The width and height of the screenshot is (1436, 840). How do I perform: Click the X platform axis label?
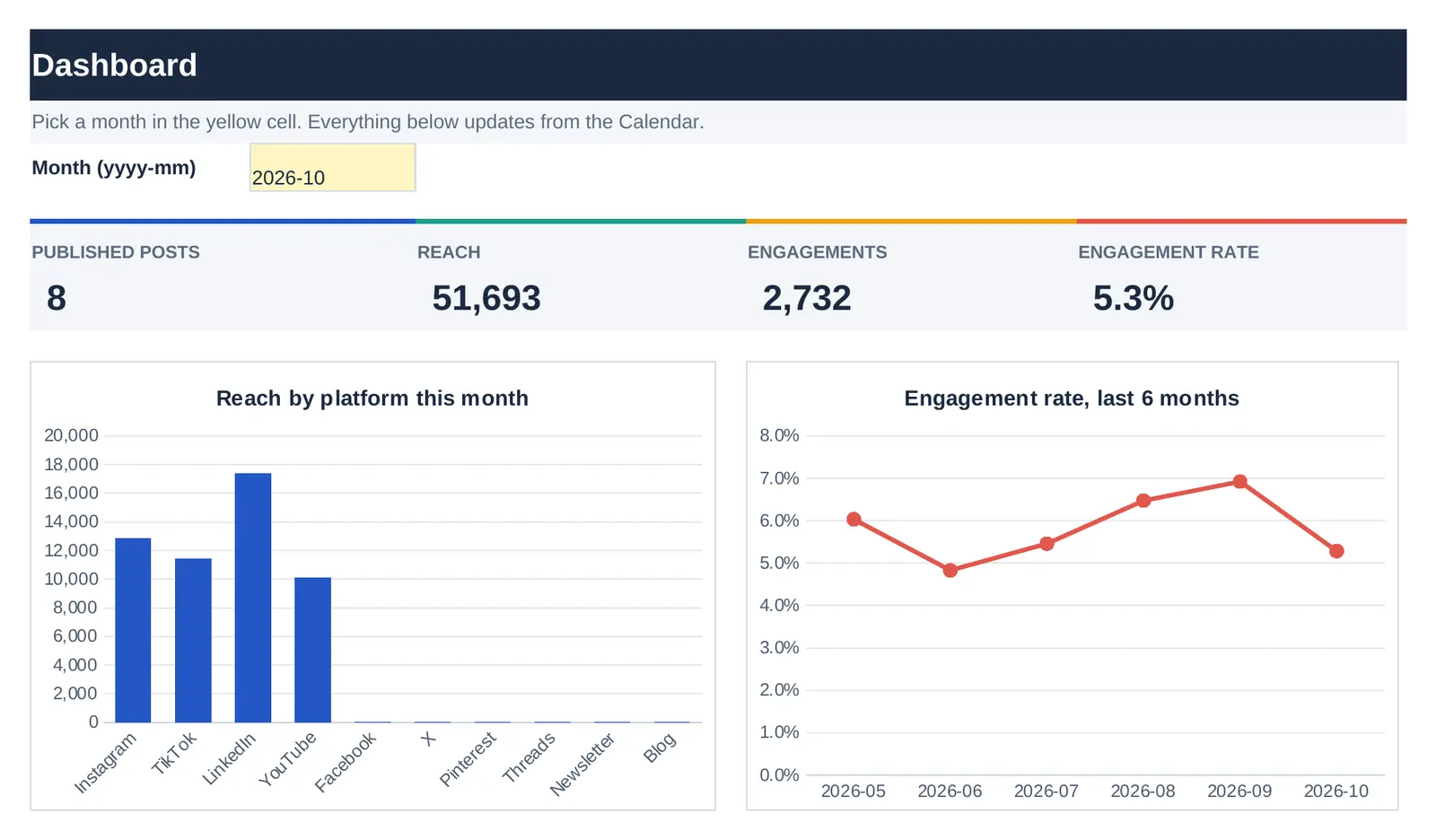pyautogui.click(x=429, y=739)
